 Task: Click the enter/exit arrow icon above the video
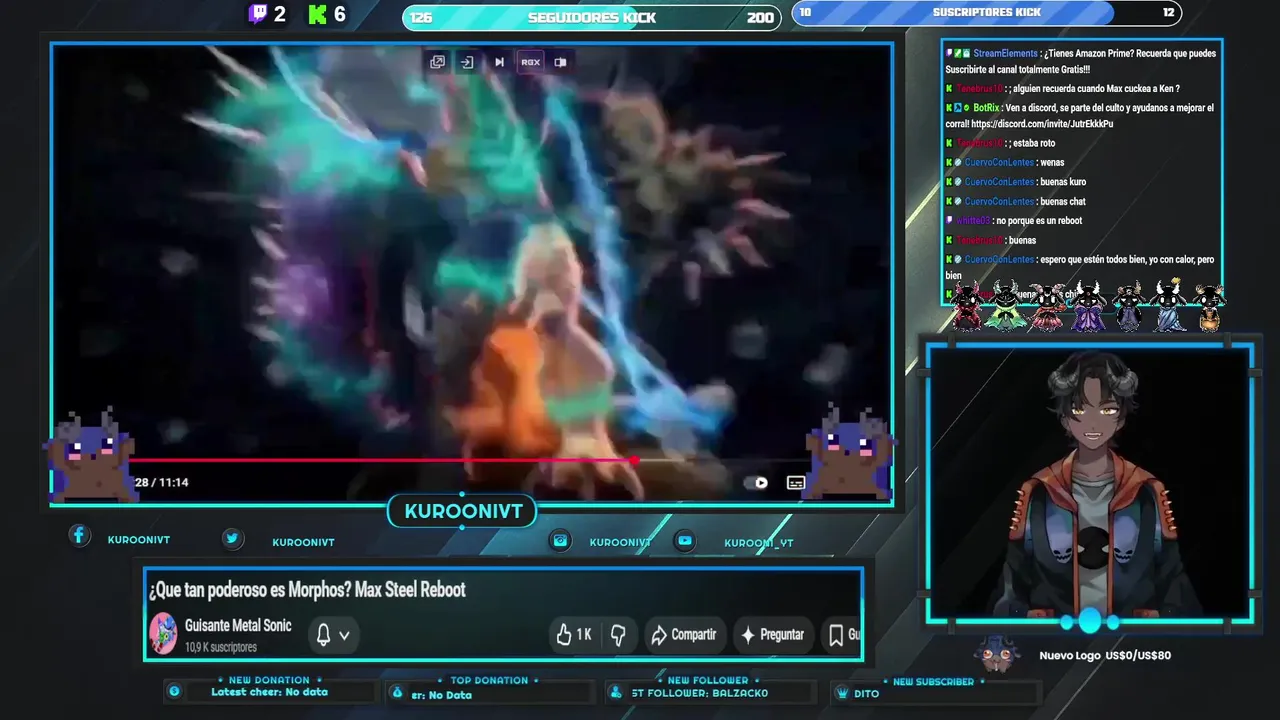[467, 62]
